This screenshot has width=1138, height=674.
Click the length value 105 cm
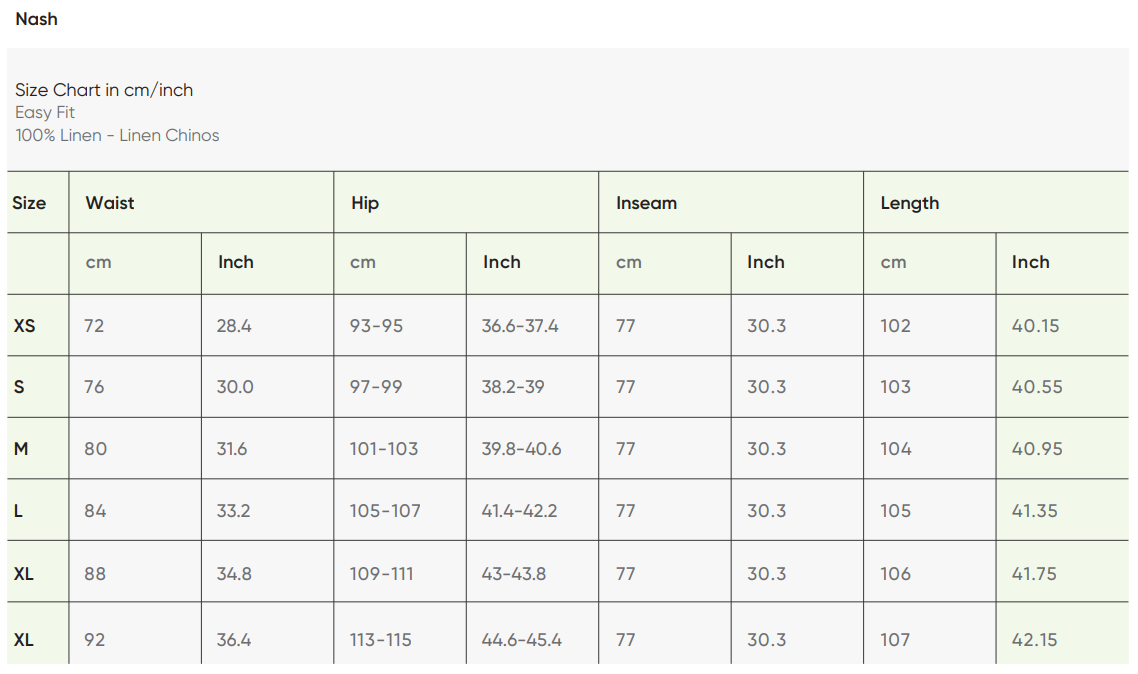(896, 511)
